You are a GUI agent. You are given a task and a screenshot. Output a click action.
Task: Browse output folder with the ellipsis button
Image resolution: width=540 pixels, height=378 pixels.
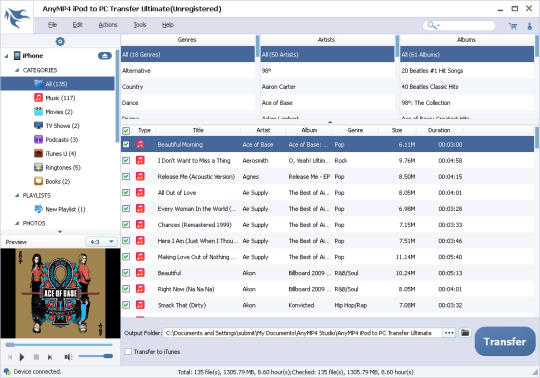tap(449, 333)
